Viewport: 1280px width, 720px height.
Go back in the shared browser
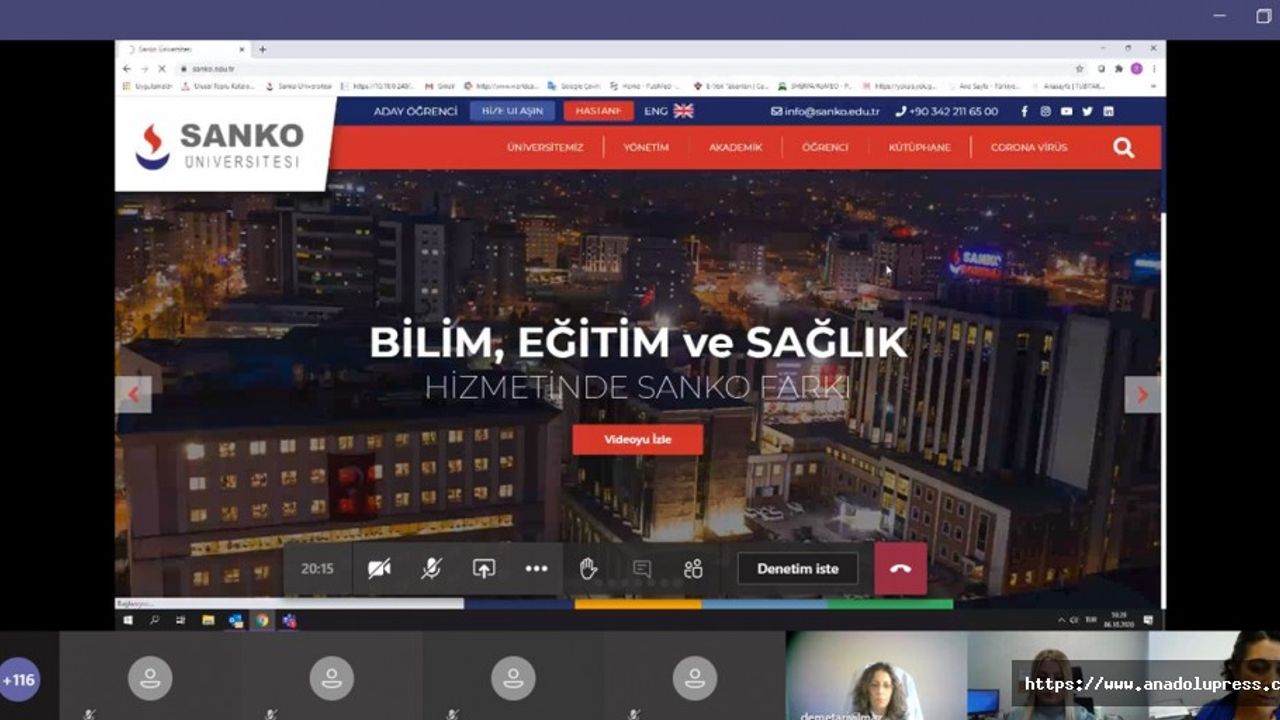(126, 68)
